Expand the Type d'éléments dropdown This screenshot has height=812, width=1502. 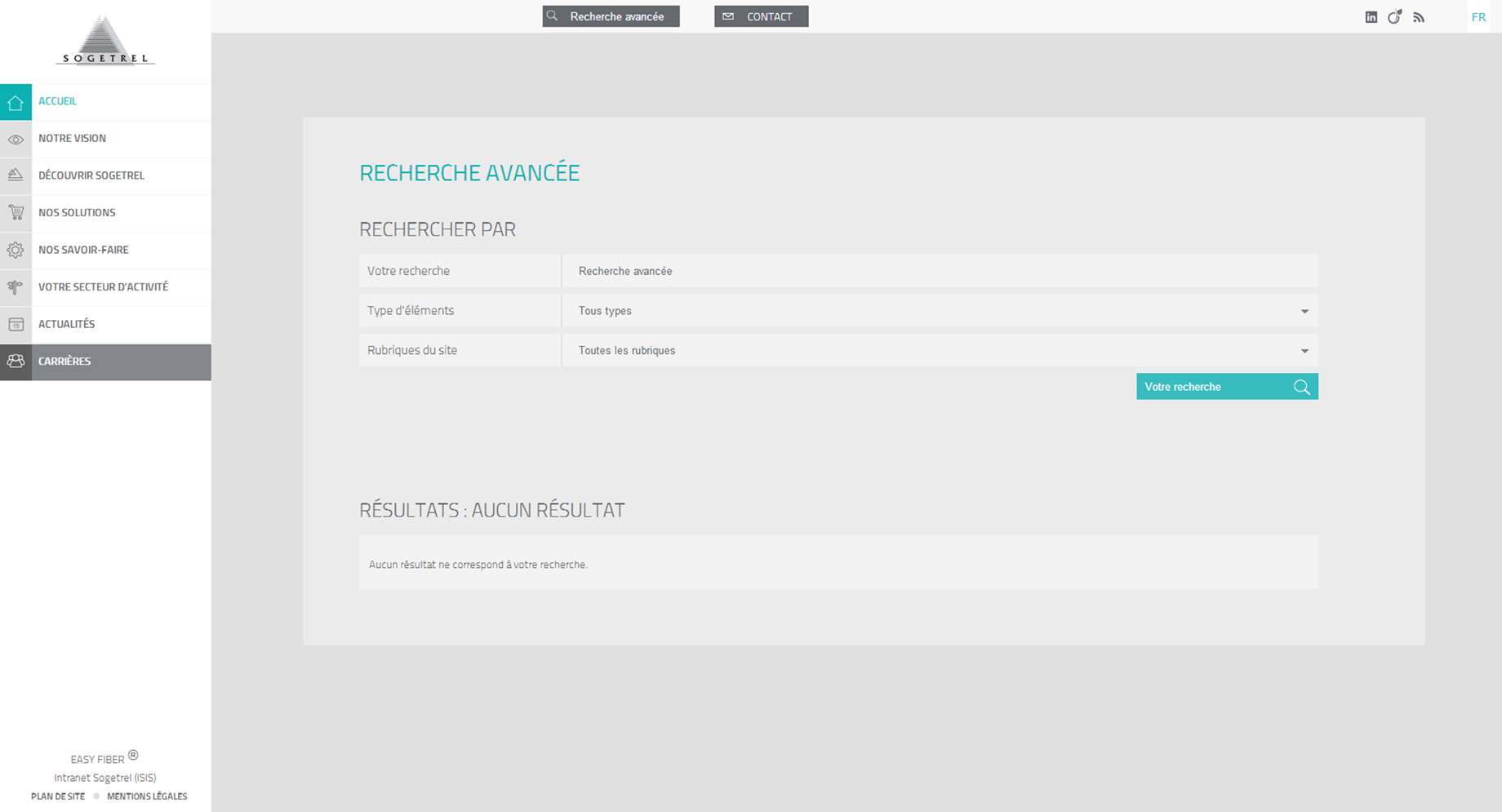coord(939,311)
